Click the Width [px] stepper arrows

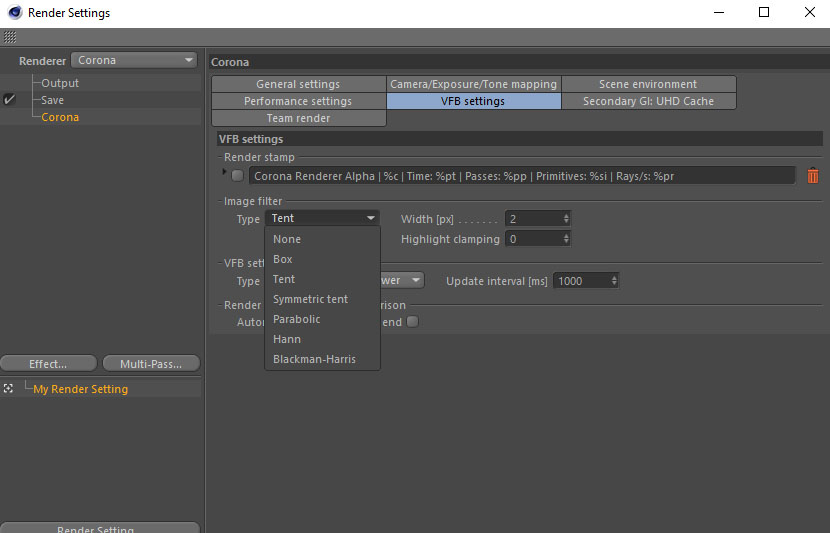tap(566, 218)
